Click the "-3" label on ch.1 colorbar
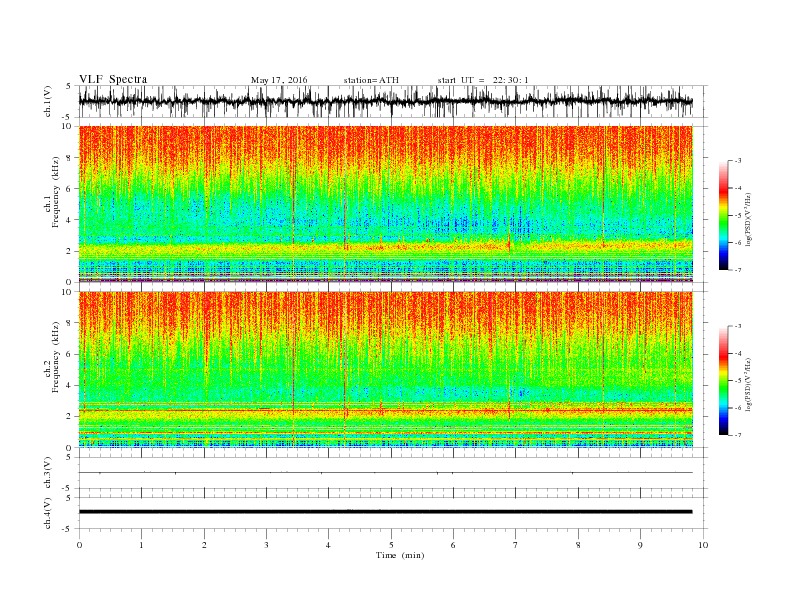The image size is (792, 612). coord(737,161)
